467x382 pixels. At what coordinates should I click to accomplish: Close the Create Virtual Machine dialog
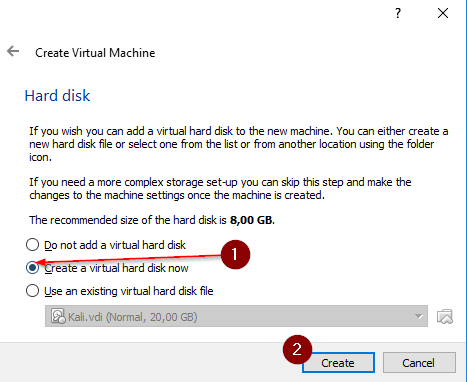pos(443,13)
